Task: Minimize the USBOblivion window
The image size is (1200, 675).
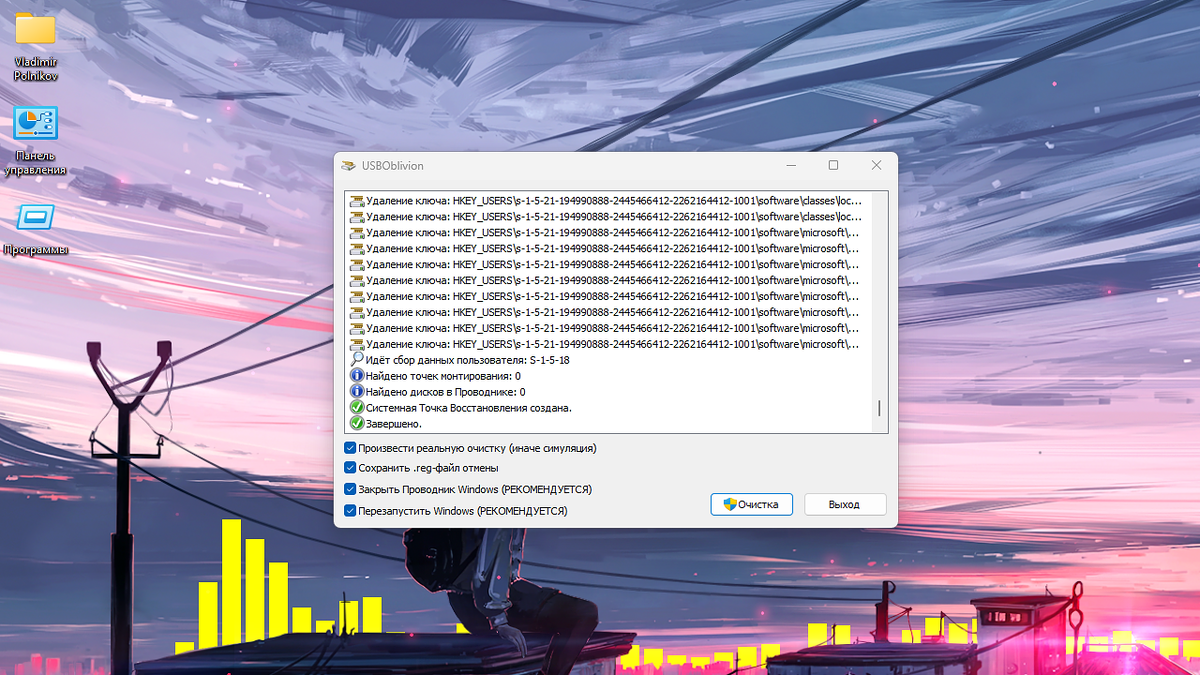Action: 790,166
